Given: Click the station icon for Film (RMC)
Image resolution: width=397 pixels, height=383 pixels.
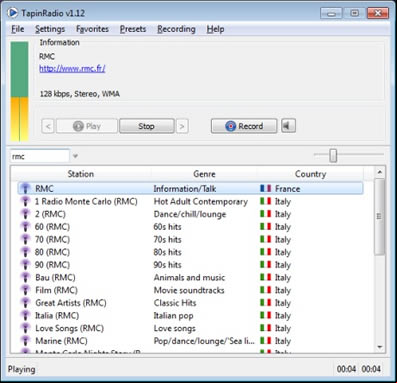Looking at the screenshot, I should [x=25, y=290].
